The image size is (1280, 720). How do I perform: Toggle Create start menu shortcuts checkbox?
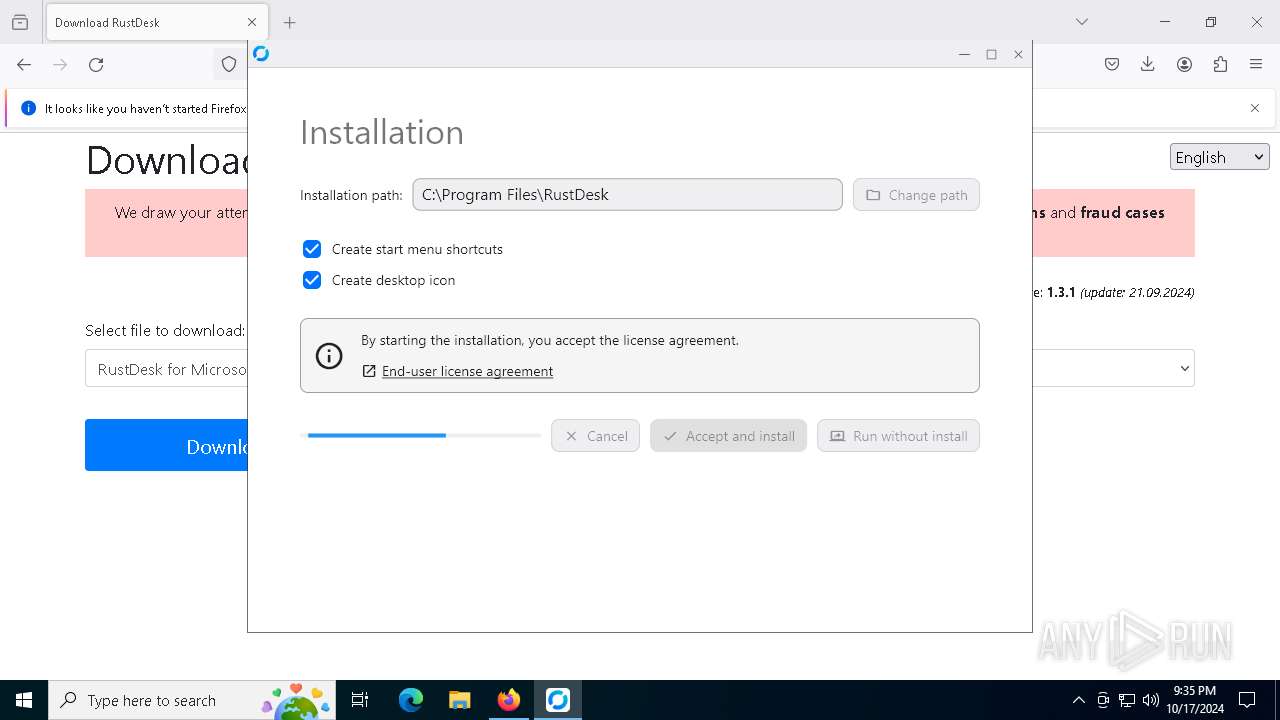312,249
